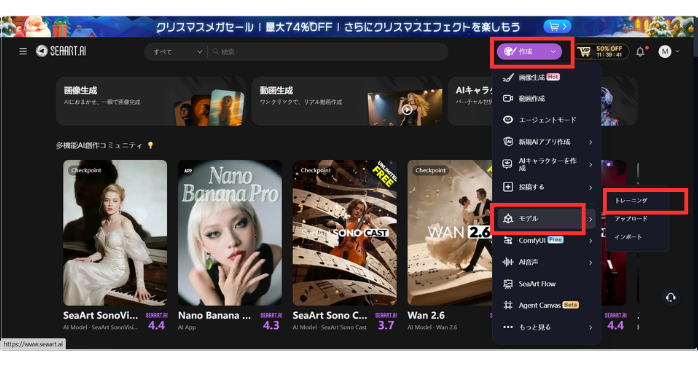Image resolution: width=698 pixels, height=365 pixels.
Task: Click the shopping cart icon in the banner
Action: [557, 27]
